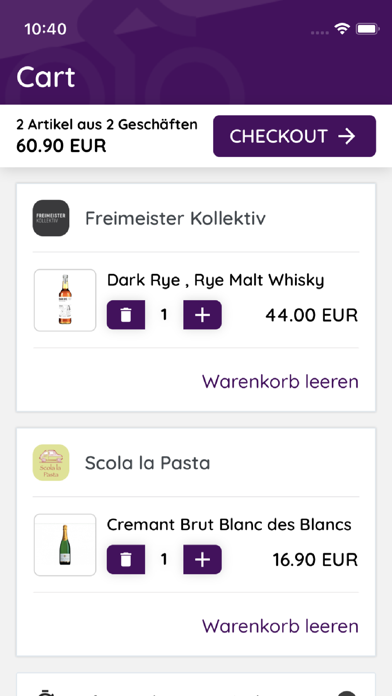Tap the 60.90 EUR cart total
The width and height of the screenshot is (392, 696).
coord(61,146)
